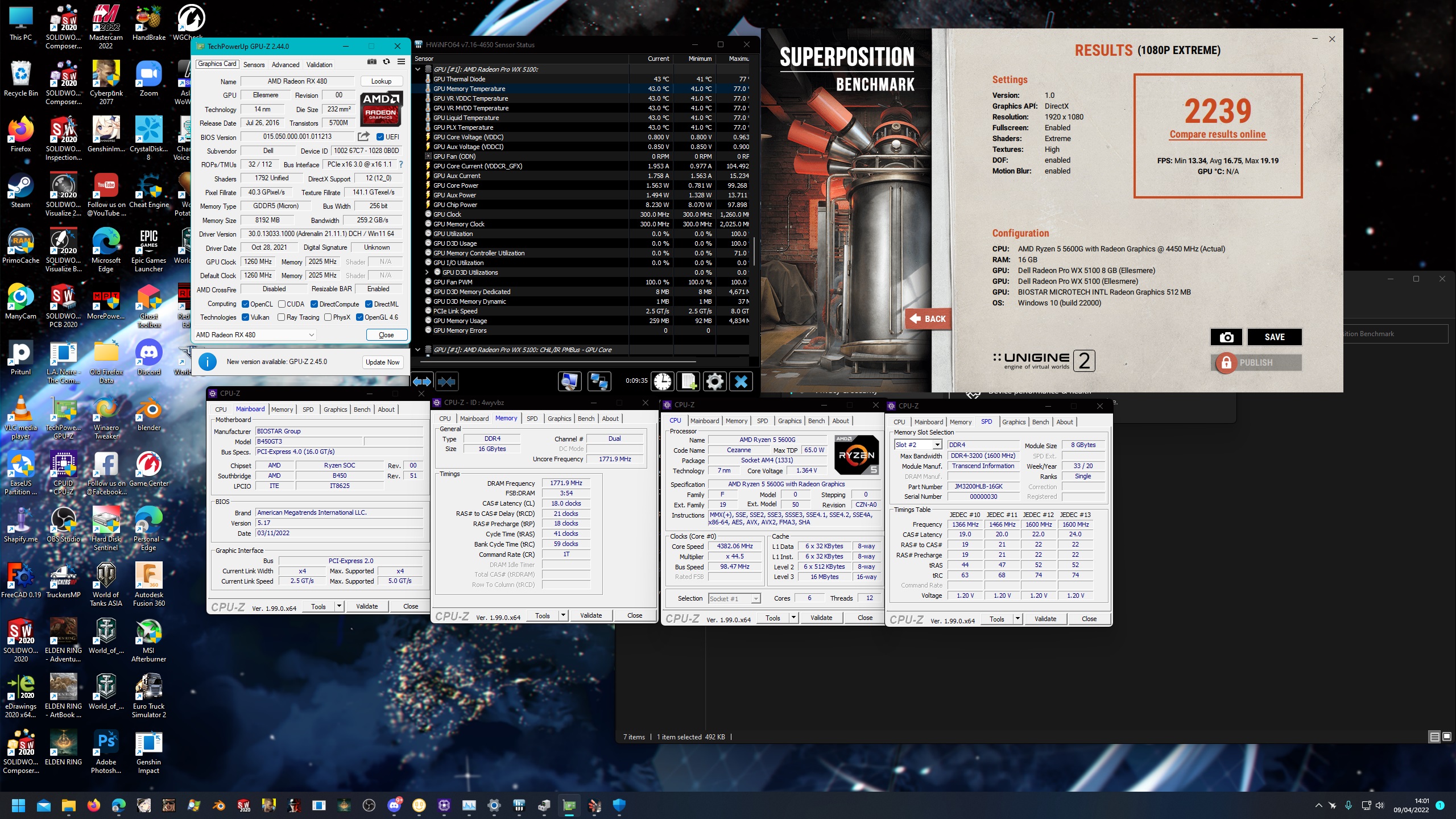Click Update Now for GPU-Z 2.45.0
The height and width of the screenshot is (819, 1456).
[x=383, y=362]
